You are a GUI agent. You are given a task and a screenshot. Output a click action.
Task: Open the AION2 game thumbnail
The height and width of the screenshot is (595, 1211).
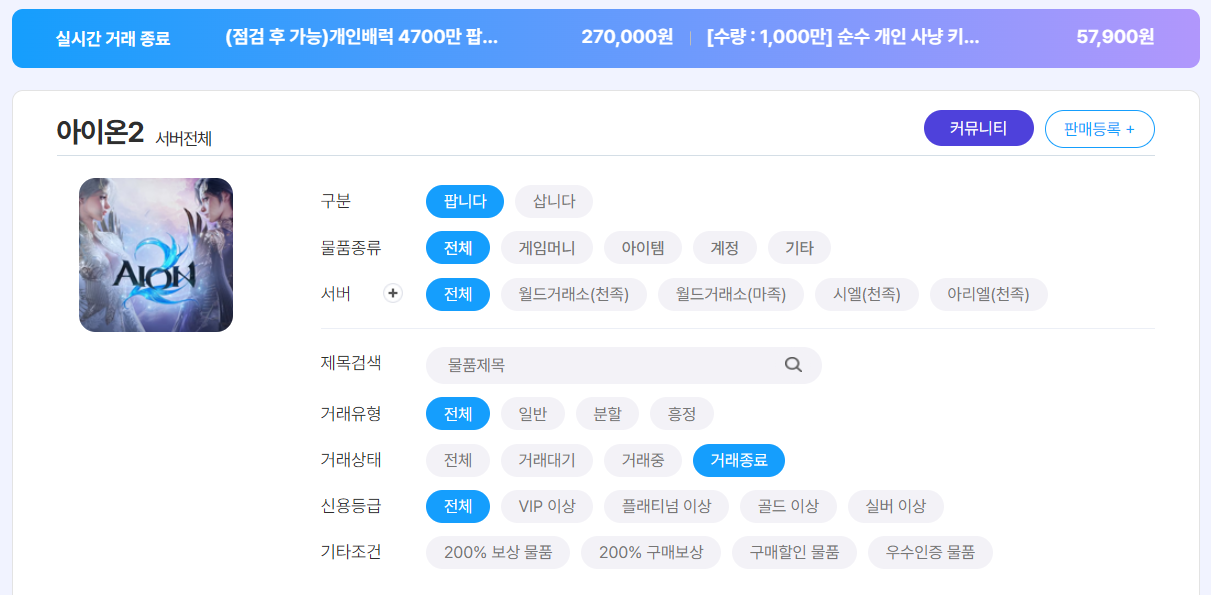pos(156,255)
